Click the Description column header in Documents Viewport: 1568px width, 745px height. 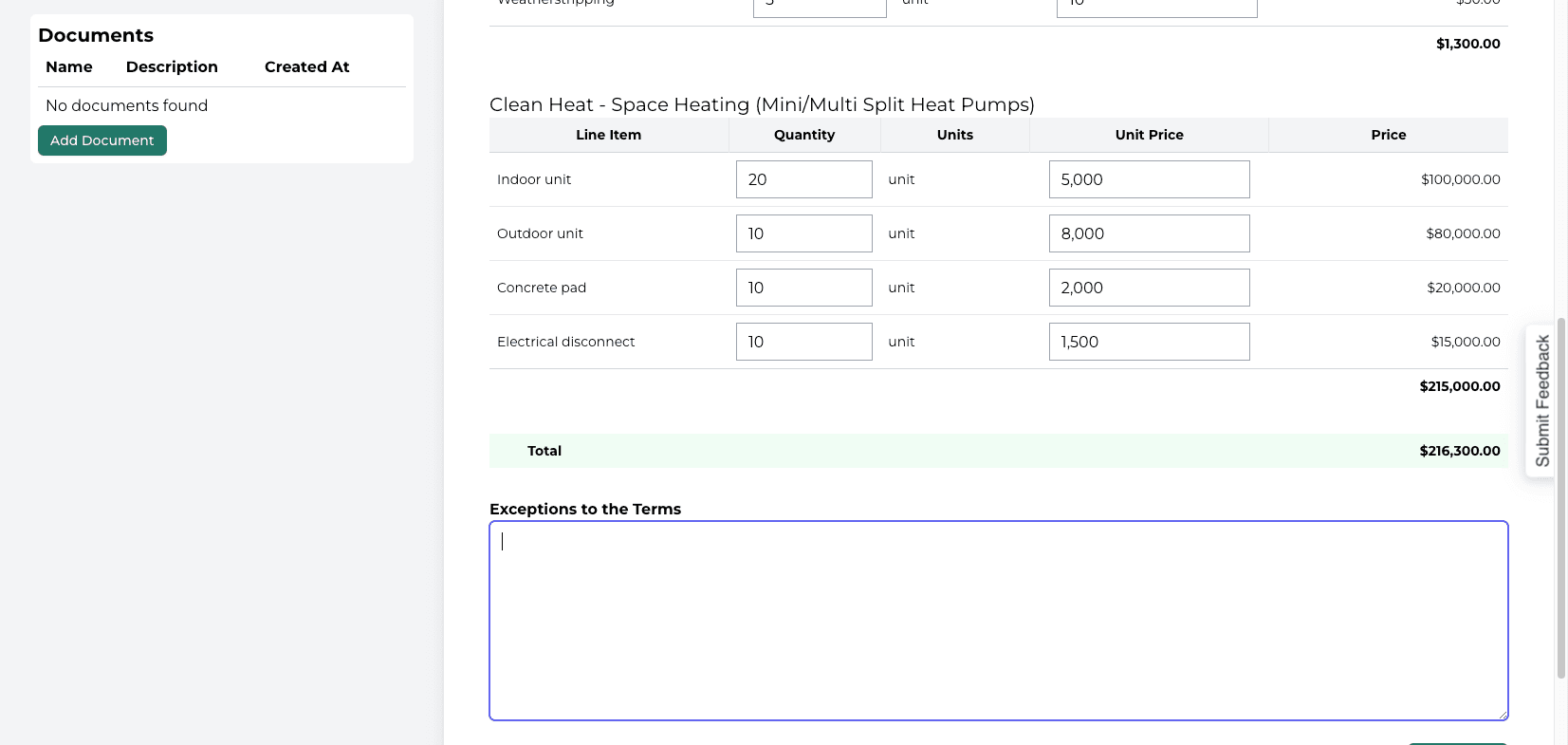tap(172, 66)
